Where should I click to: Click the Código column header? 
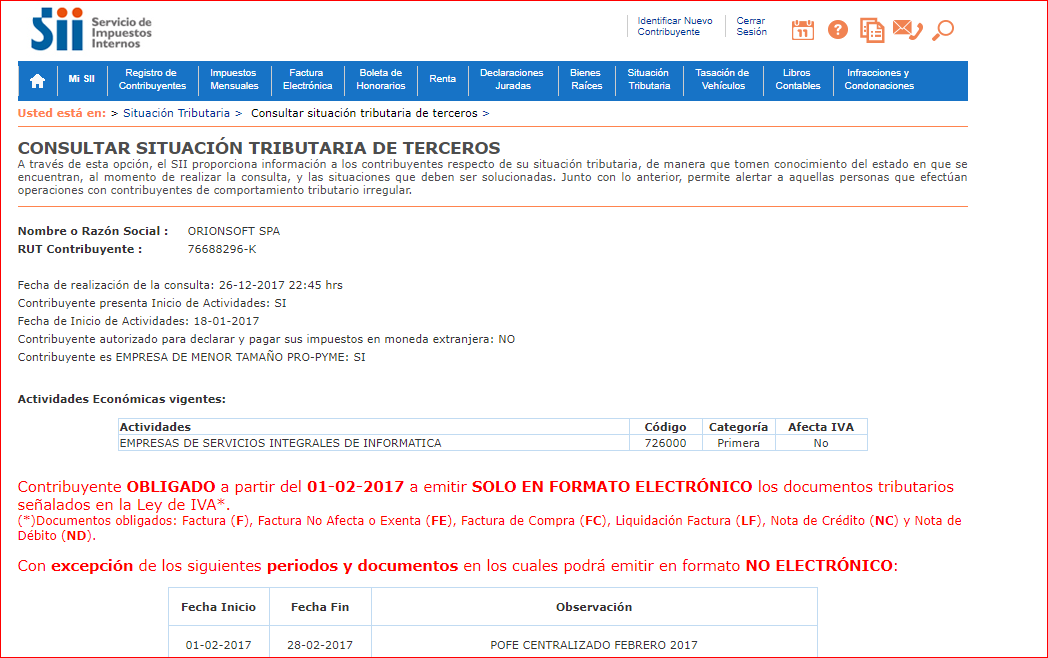(x=665, y=427)
